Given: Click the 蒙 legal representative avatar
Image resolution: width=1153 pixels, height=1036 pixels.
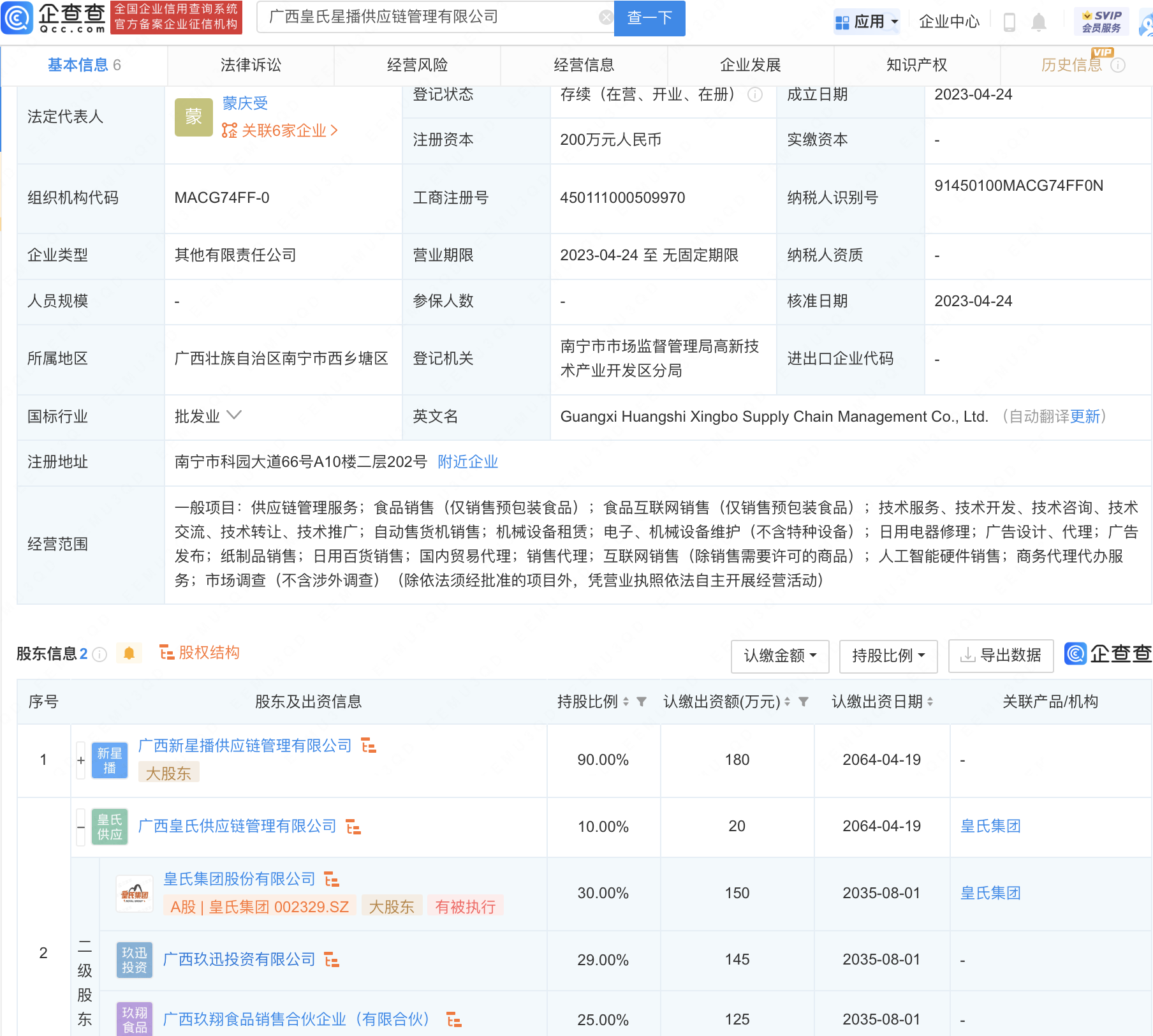Looking at the screenshot, I should 194,117.
